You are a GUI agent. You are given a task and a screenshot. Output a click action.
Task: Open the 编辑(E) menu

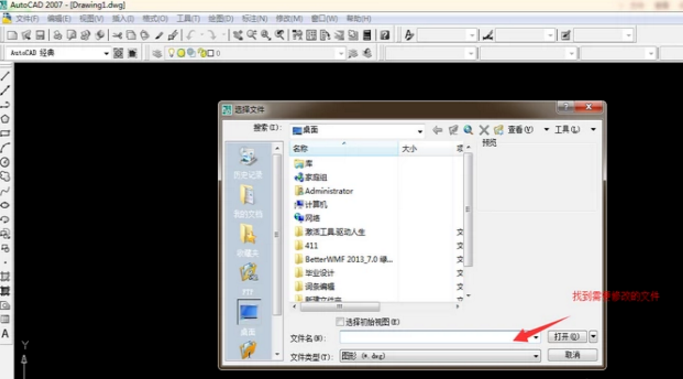pos(59,19)
